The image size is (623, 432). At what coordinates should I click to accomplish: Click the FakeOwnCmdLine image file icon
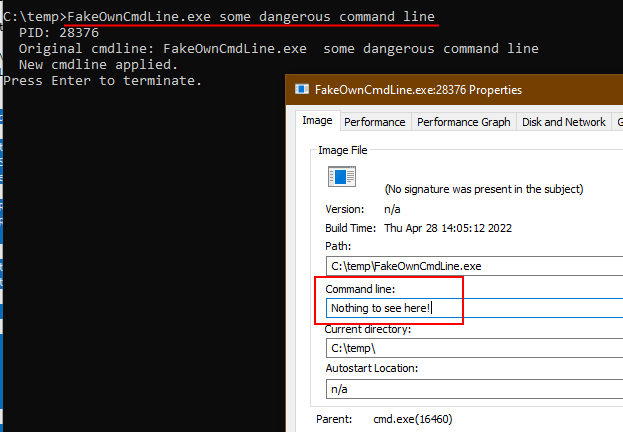pos(342,176)
